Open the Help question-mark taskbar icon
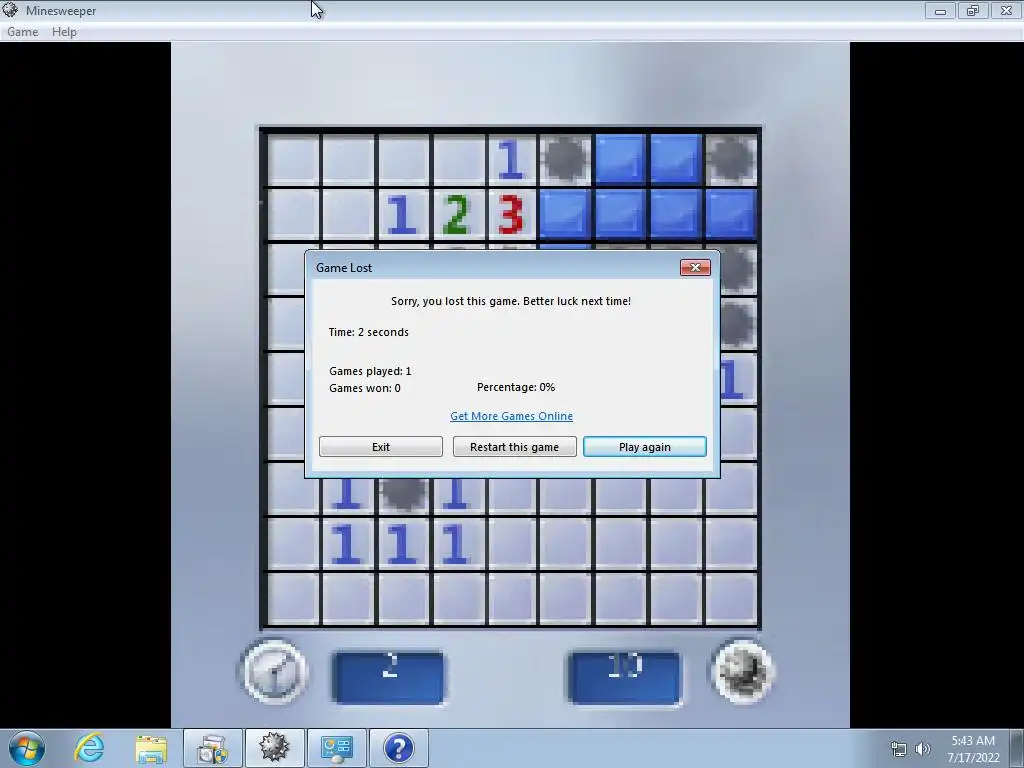The height and width of the screenshot is (768, 1024). click(x=398, y=748)
